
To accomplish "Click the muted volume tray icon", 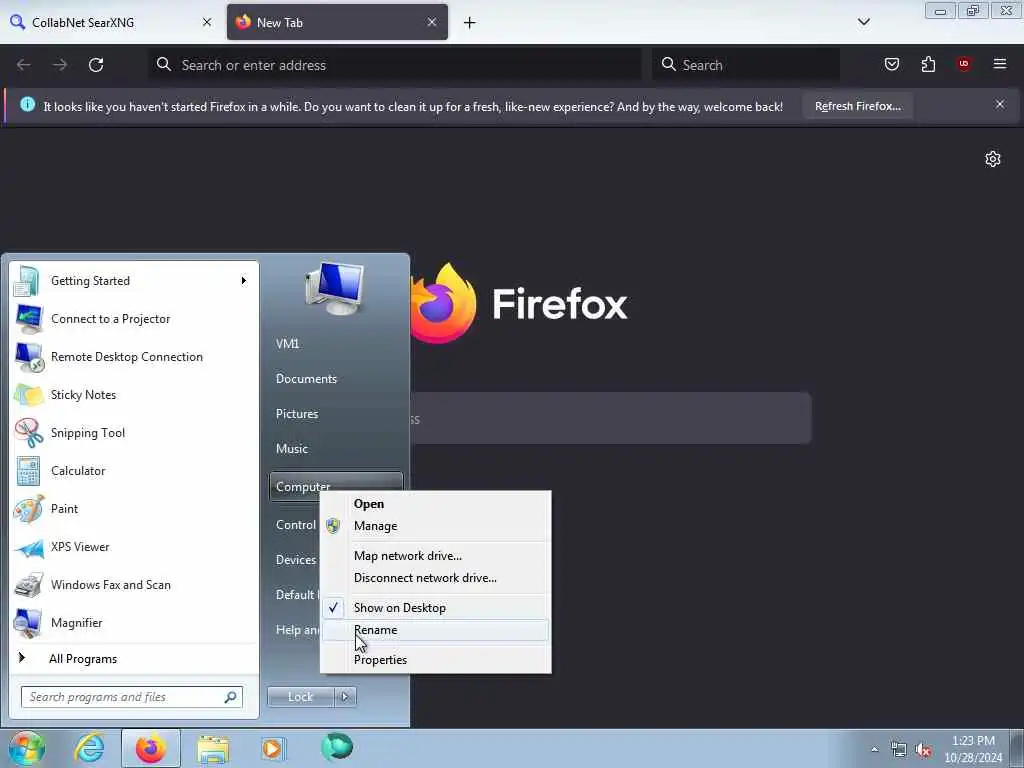I will (x=923, y=750).
